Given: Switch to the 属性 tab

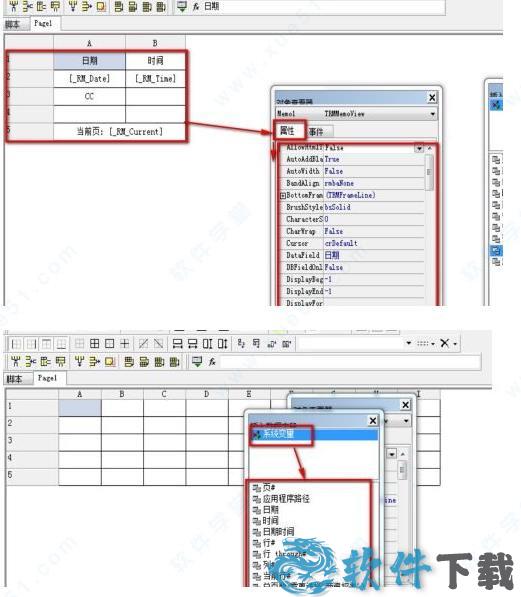Looking at the screenshot, I should pos(287,131).
